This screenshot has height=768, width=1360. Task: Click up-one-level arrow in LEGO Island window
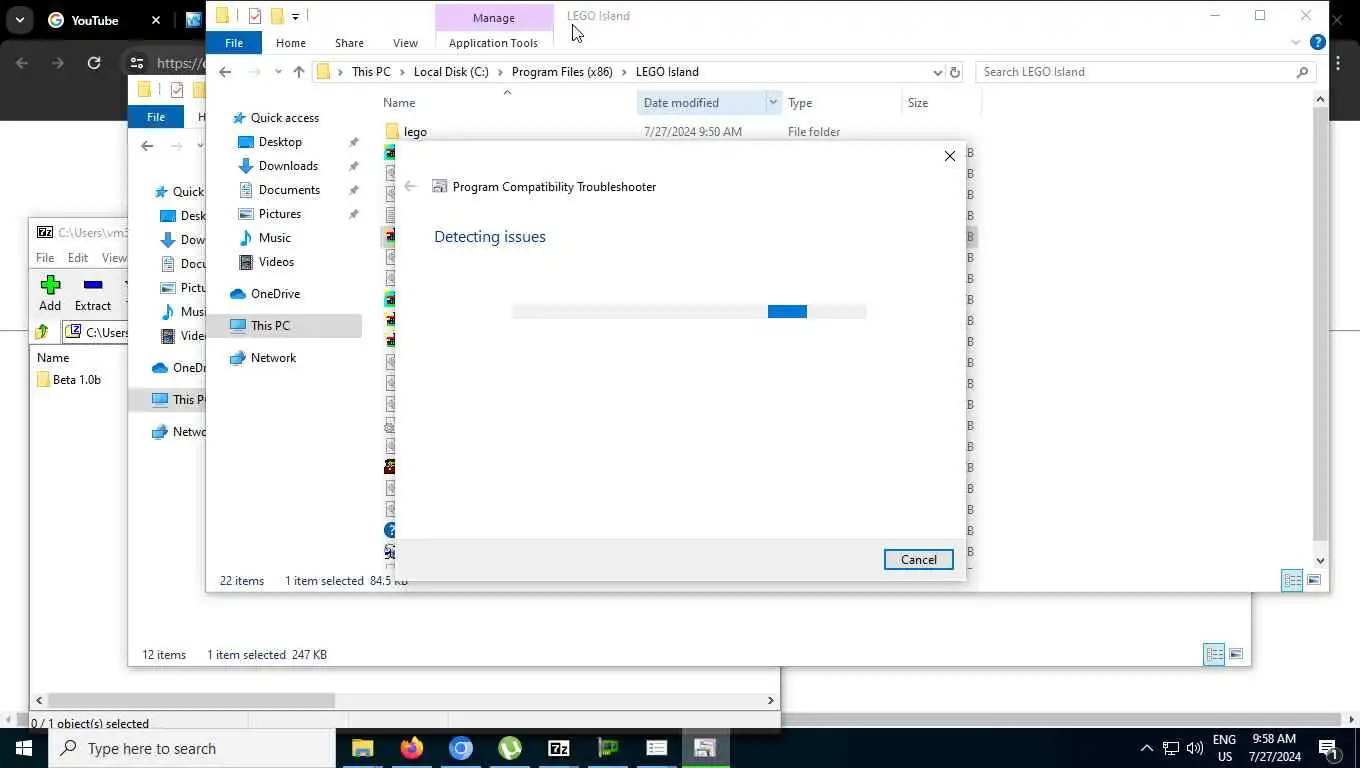tap(298, 72)
